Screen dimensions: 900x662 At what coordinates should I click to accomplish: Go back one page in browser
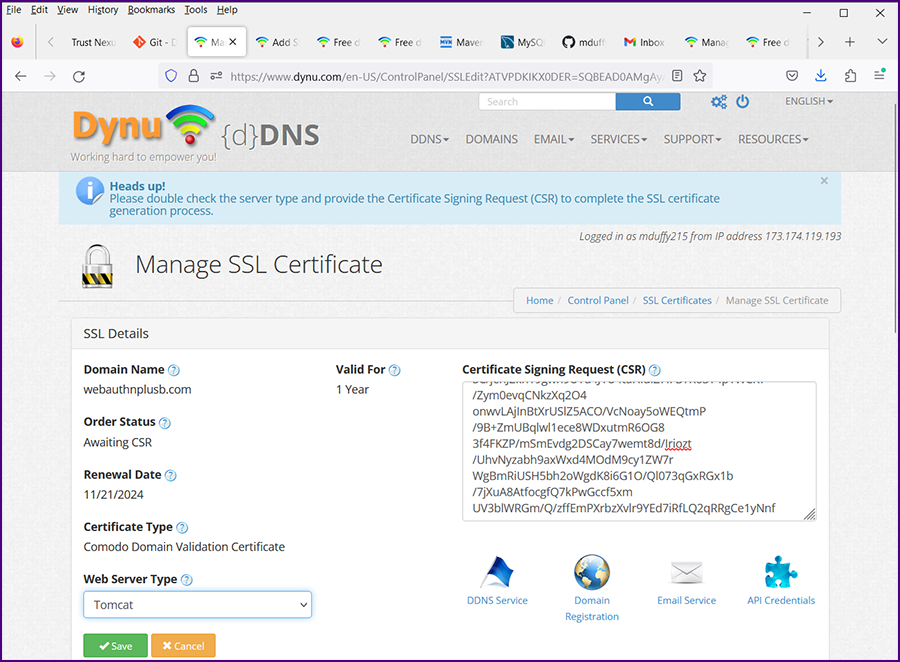pos(21,76)
